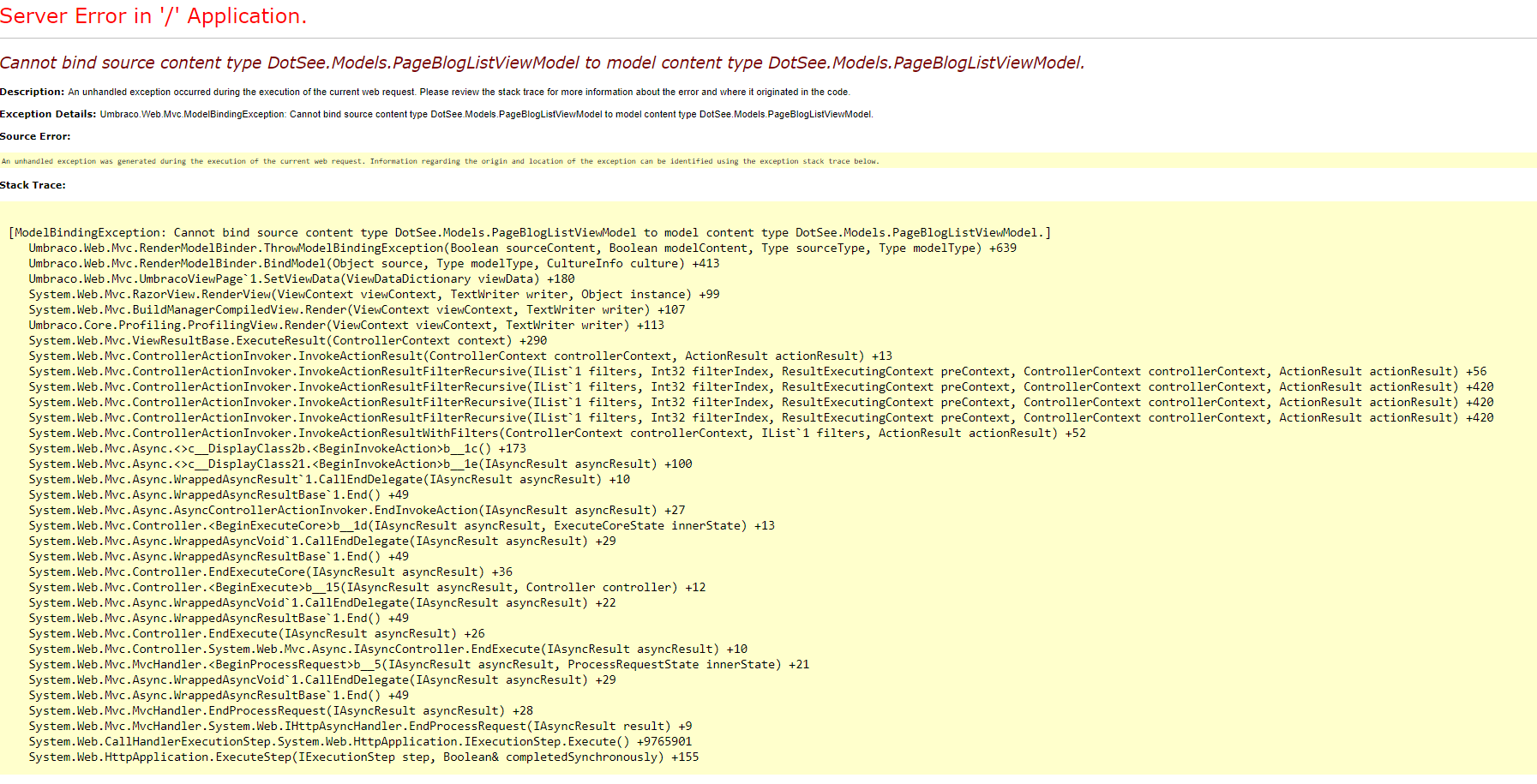Click the 'WrappedAsyncVoid`1.CallEndDelegate' +22 trace line
This screenshot has width=1537, height=784.
(x=322, y=602)
